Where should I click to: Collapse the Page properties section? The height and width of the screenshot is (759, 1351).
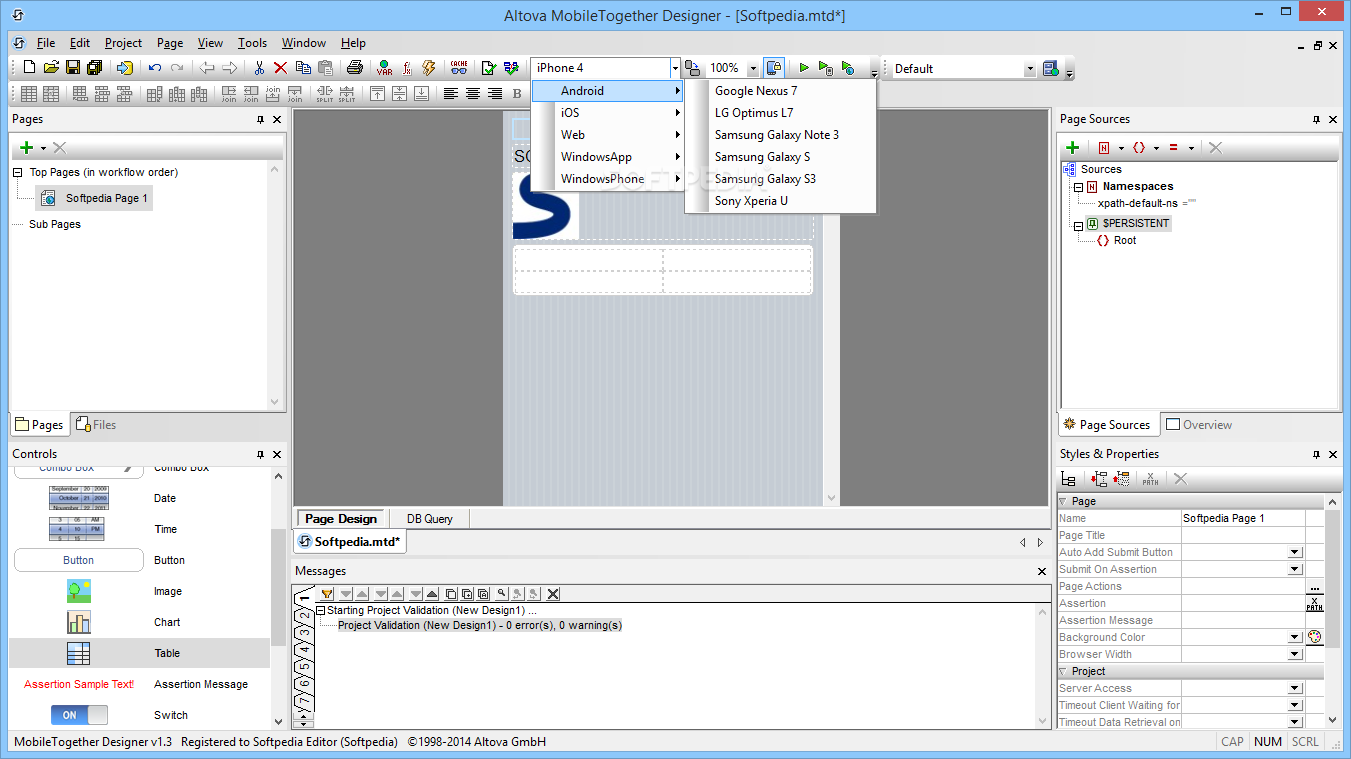tap(1063, 501)
